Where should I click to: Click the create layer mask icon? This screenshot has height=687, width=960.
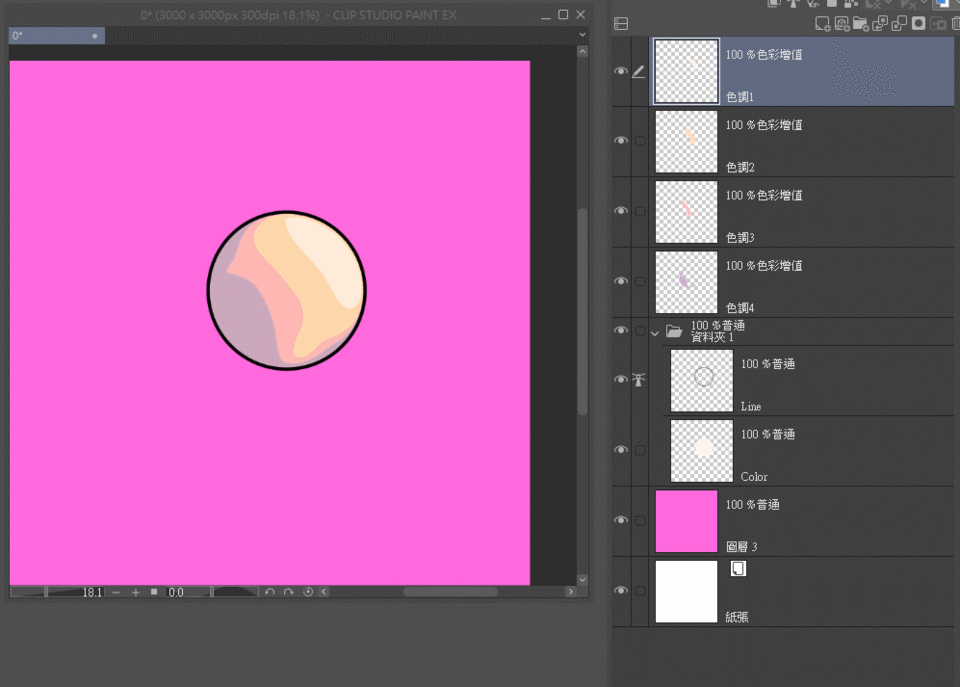(x=919, y=23)
